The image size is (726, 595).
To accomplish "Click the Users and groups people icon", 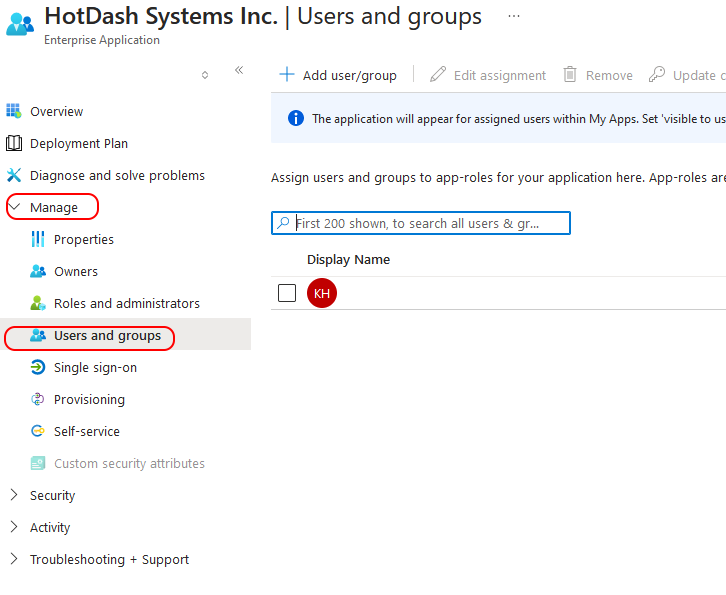I will click(x=38, y=335).
